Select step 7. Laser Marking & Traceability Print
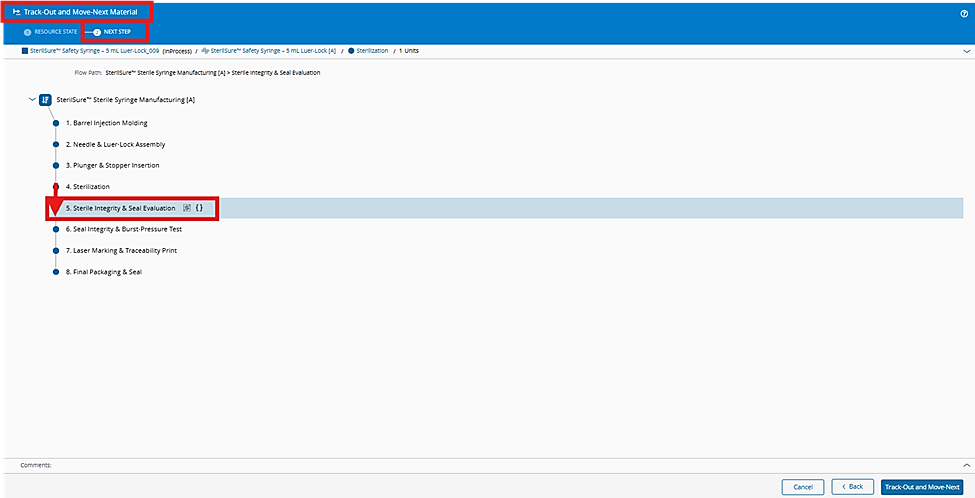This screenshot has height=498, width=975. point(122,251)
